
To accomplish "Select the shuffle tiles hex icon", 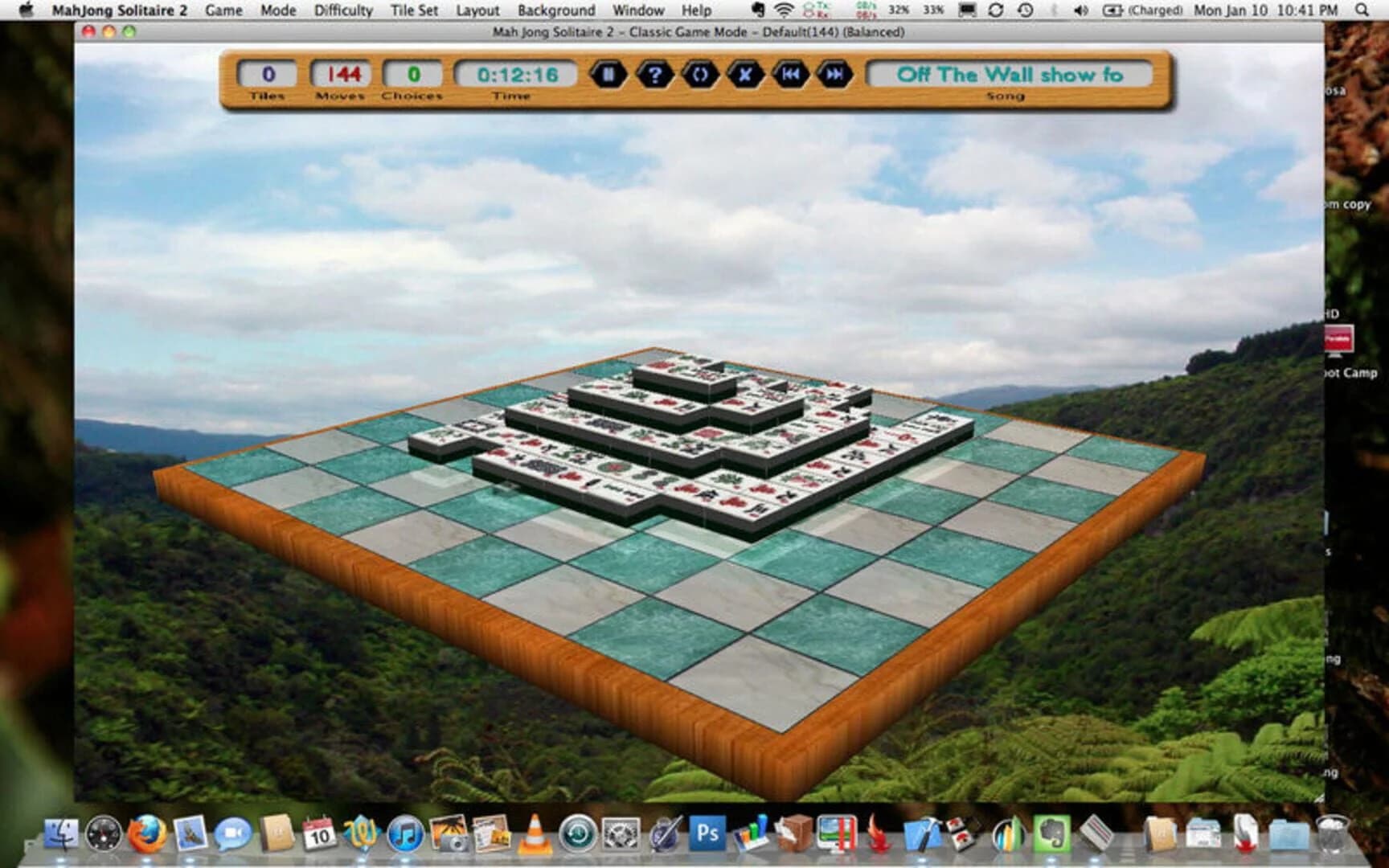I will 702,76.
